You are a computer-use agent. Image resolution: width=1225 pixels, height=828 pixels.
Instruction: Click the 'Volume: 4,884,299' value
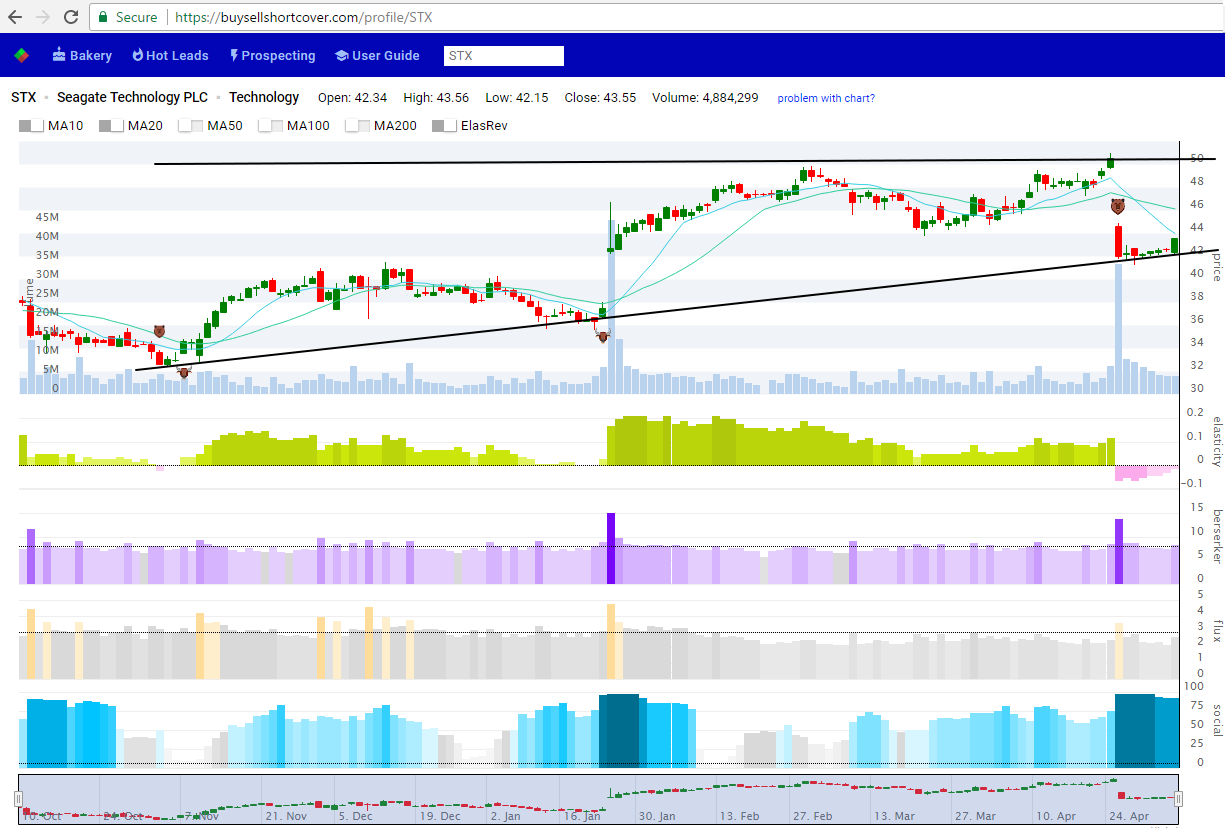coord(705,98)
